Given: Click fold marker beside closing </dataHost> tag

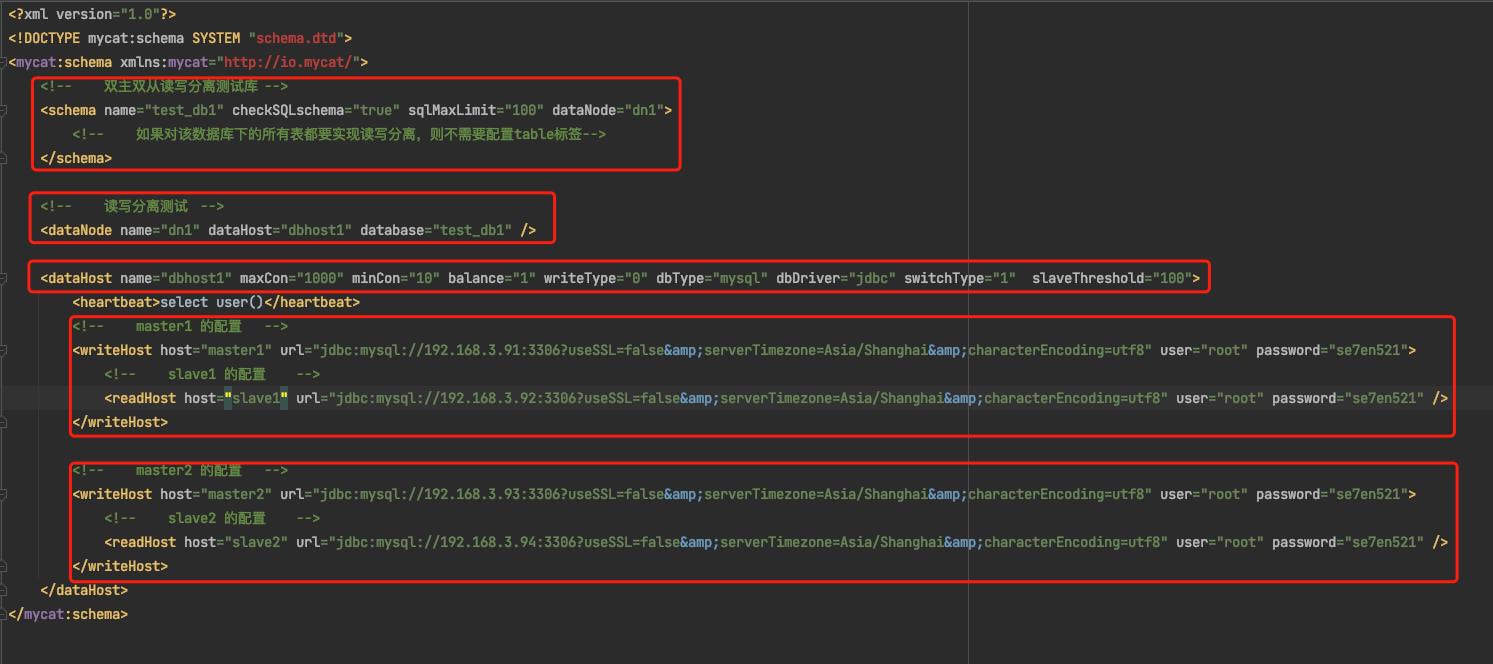Looking at the screenshot, I should (x=5, y=590).
